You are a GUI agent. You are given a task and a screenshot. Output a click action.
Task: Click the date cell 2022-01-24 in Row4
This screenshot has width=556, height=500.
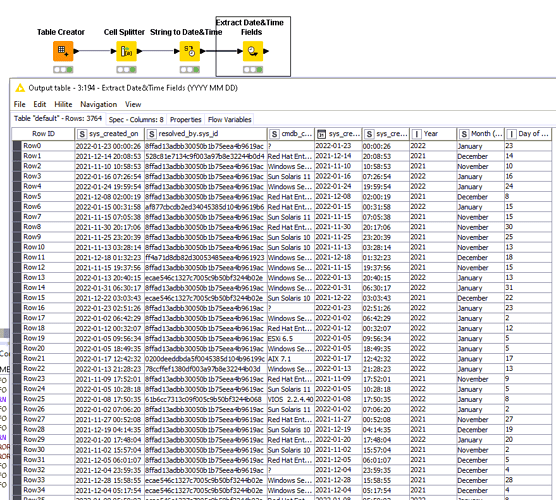[338, 187]
